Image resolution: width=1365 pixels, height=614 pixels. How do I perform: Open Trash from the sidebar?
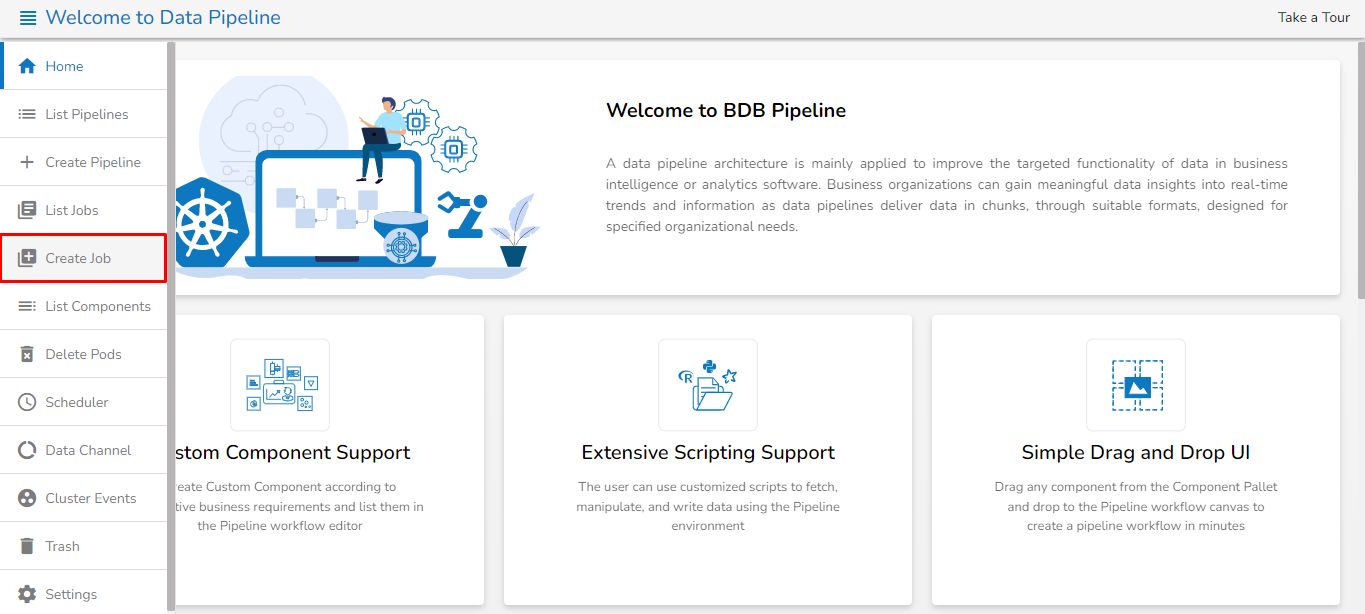(x=84, y=546)
